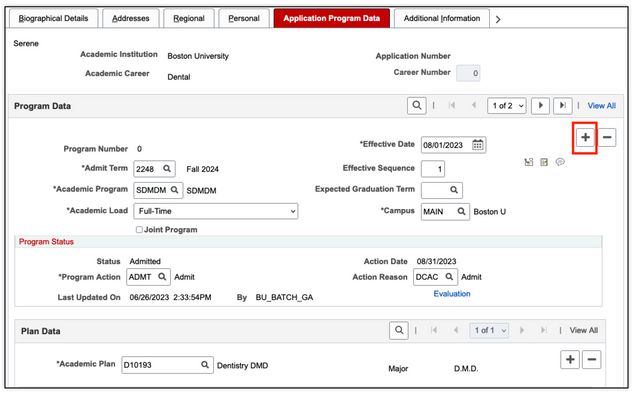Click the Effective Date field
The image size is (636, 395).
[453, 145]
